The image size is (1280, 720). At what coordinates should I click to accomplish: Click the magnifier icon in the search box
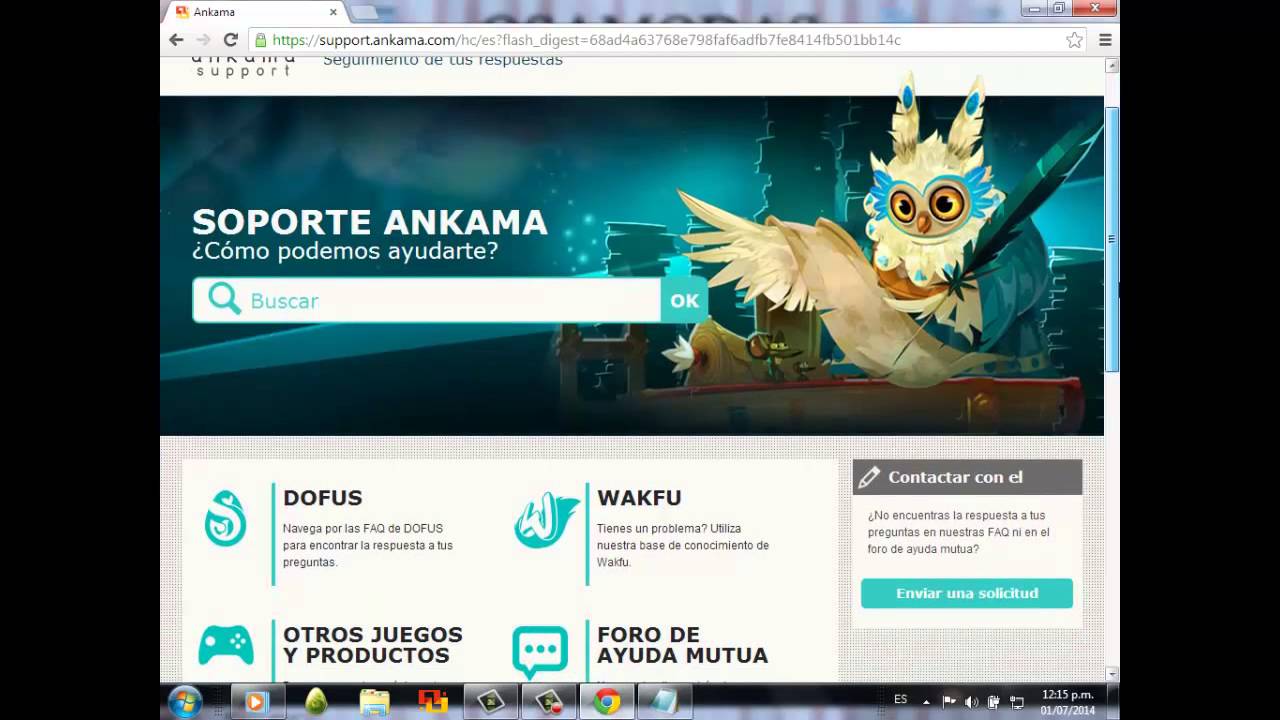click(x=224, y=299)
